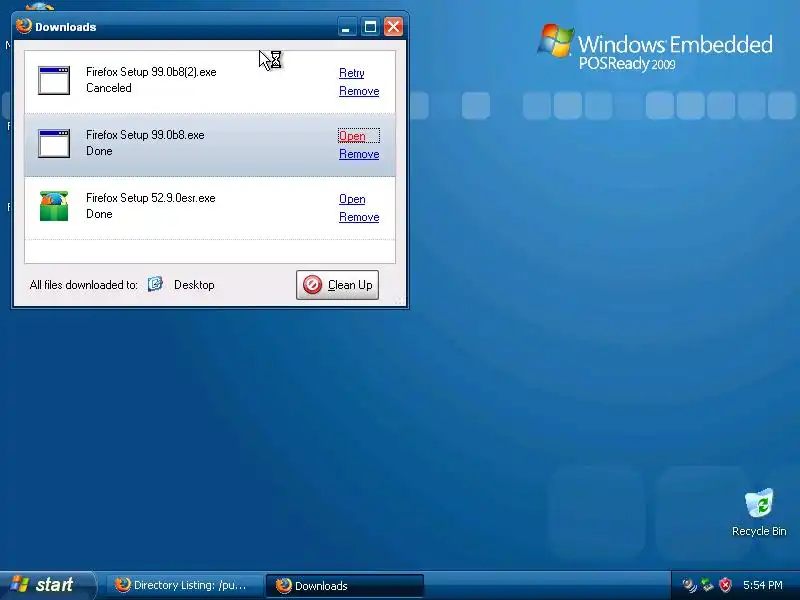Click the Firefox icon in Downloads title bar
The image size is (800, 600).
pyautogui.click(x=23, y=26)
